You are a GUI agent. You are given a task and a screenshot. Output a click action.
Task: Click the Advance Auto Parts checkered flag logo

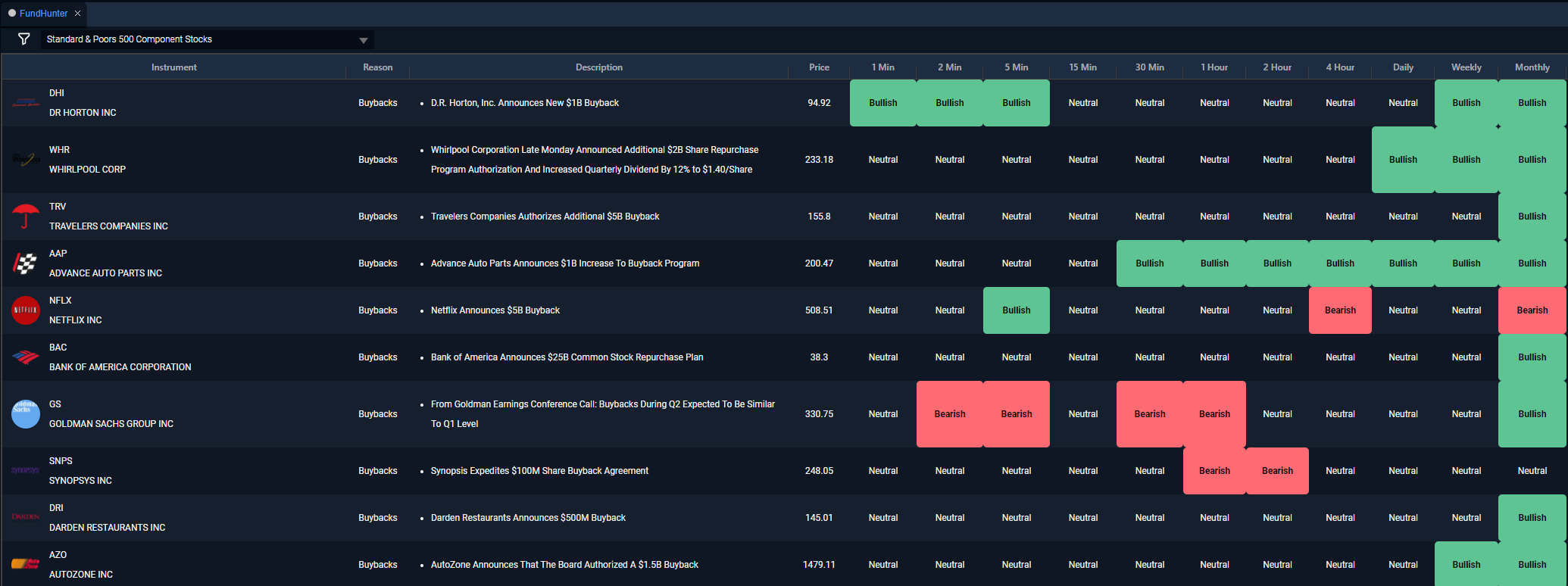coord(26,263)
